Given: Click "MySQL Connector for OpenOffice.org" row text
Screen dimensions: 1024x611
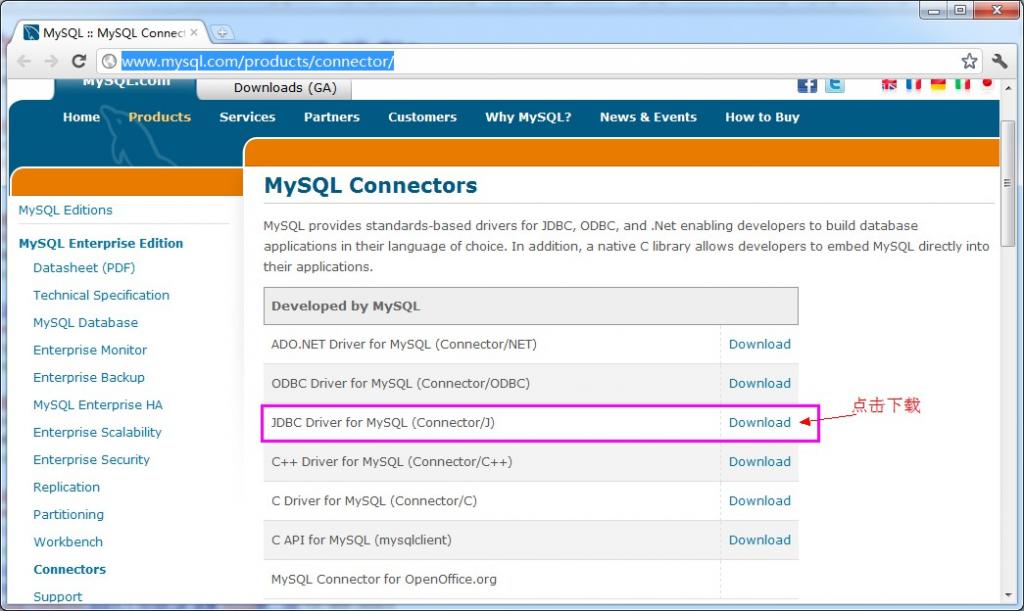Looking at the screenshot, I should tap(384, 579).
